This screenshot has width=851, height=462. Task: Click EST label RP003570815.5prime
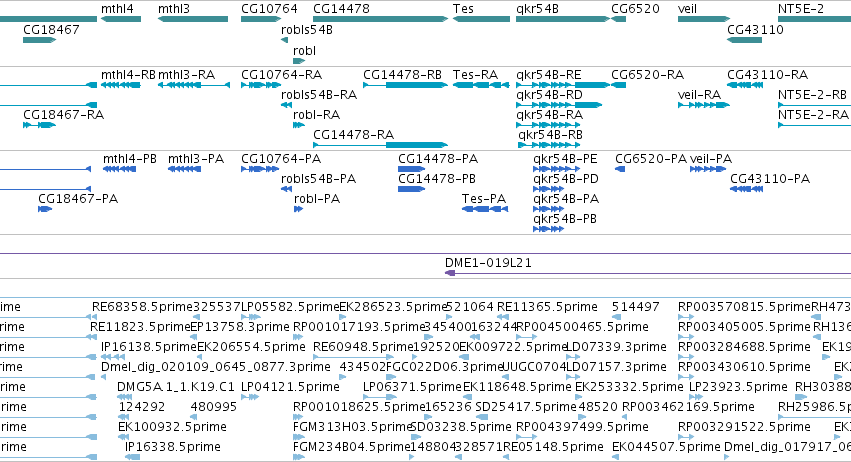(x=744, y=307)
